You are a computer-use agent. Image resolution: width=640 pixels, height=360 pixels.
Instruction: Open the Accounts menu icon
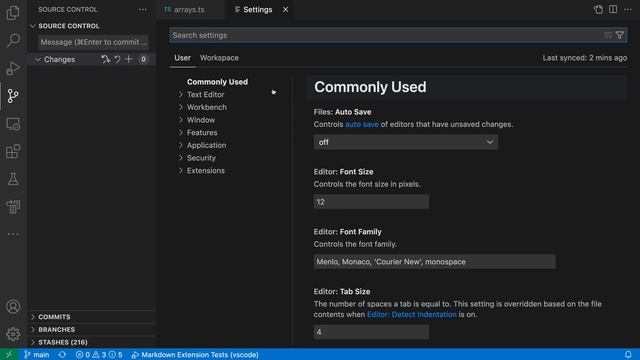pos(13,307)
